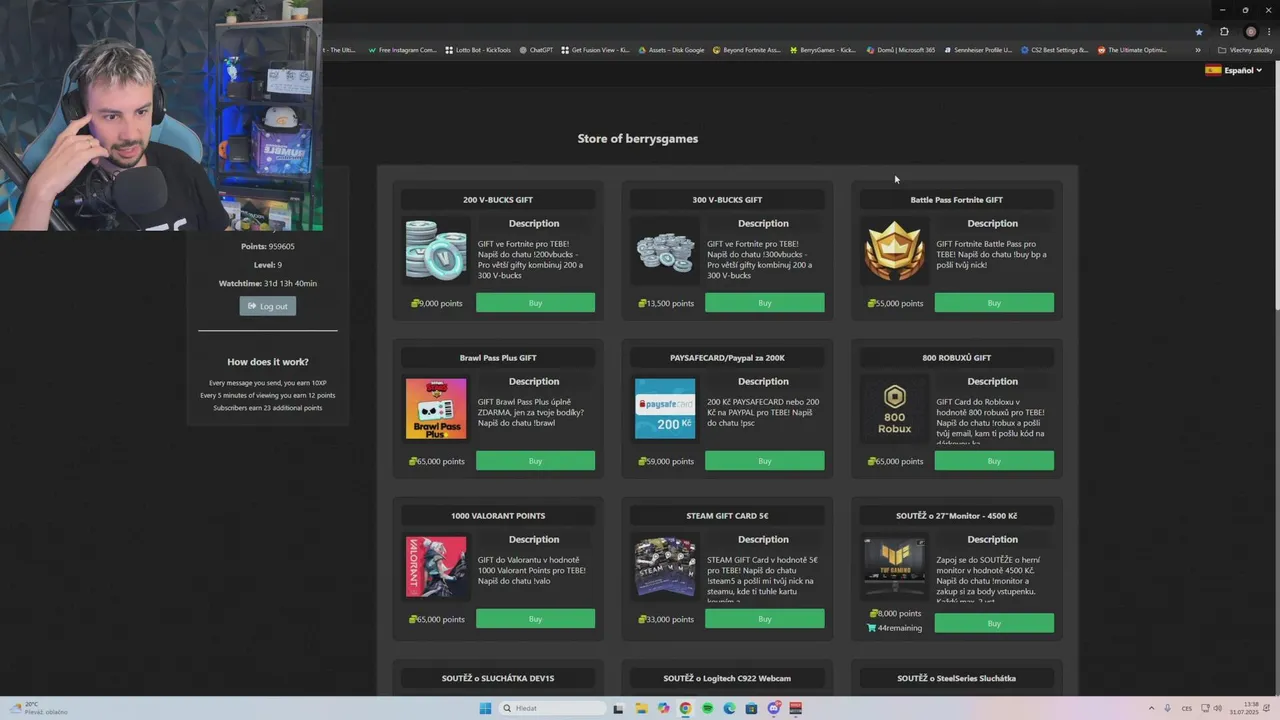Image resolution: width=1280 pixels, height=720 pixels.
Task: Click the 33,000 points coin icon
Action: [x=643, y=619]
